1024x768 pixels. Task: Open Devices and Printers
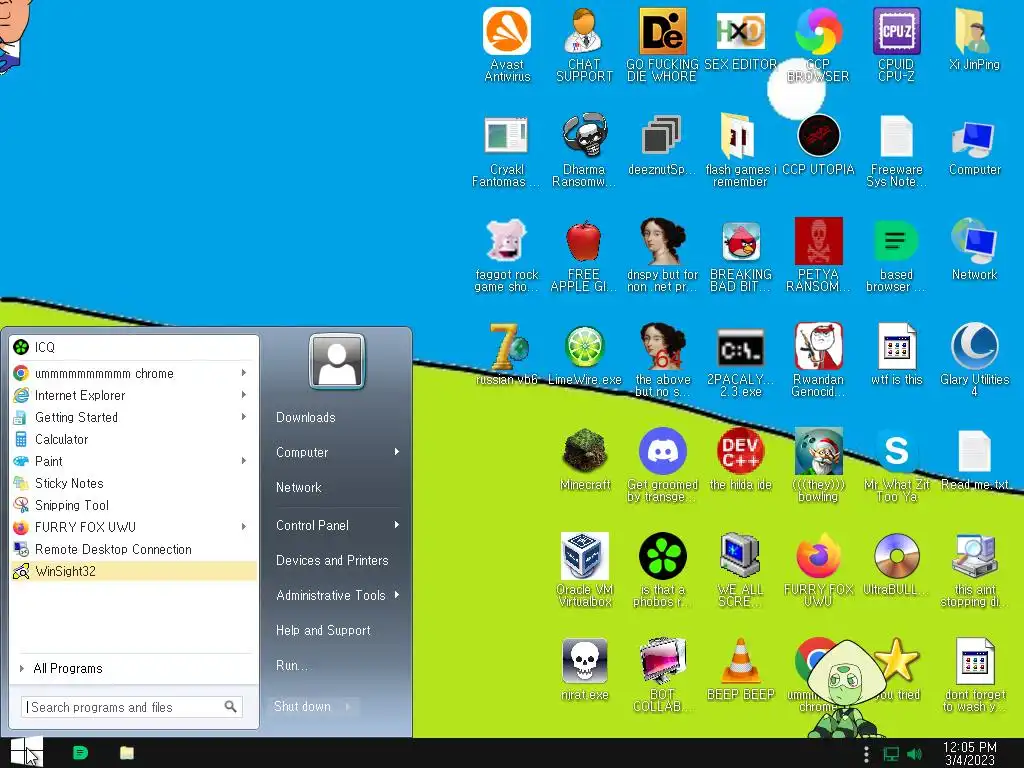(332, 560)
